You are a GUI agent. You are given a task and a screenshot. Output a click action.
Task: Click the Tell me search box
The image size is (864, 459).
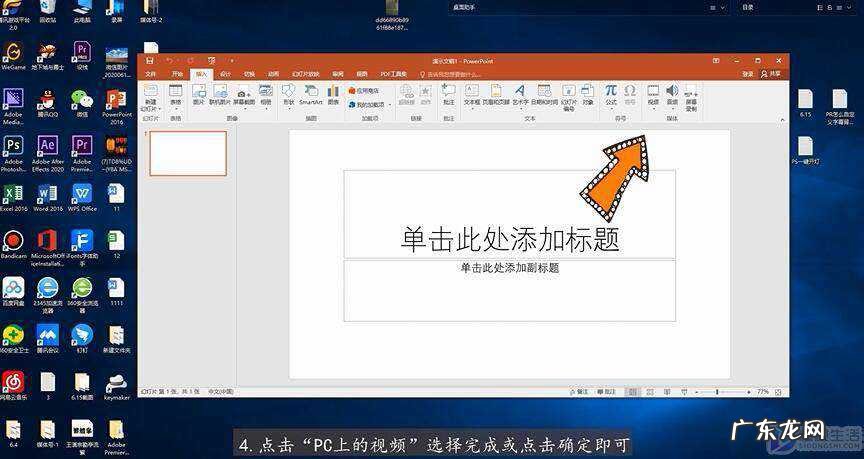pos(450,74)
